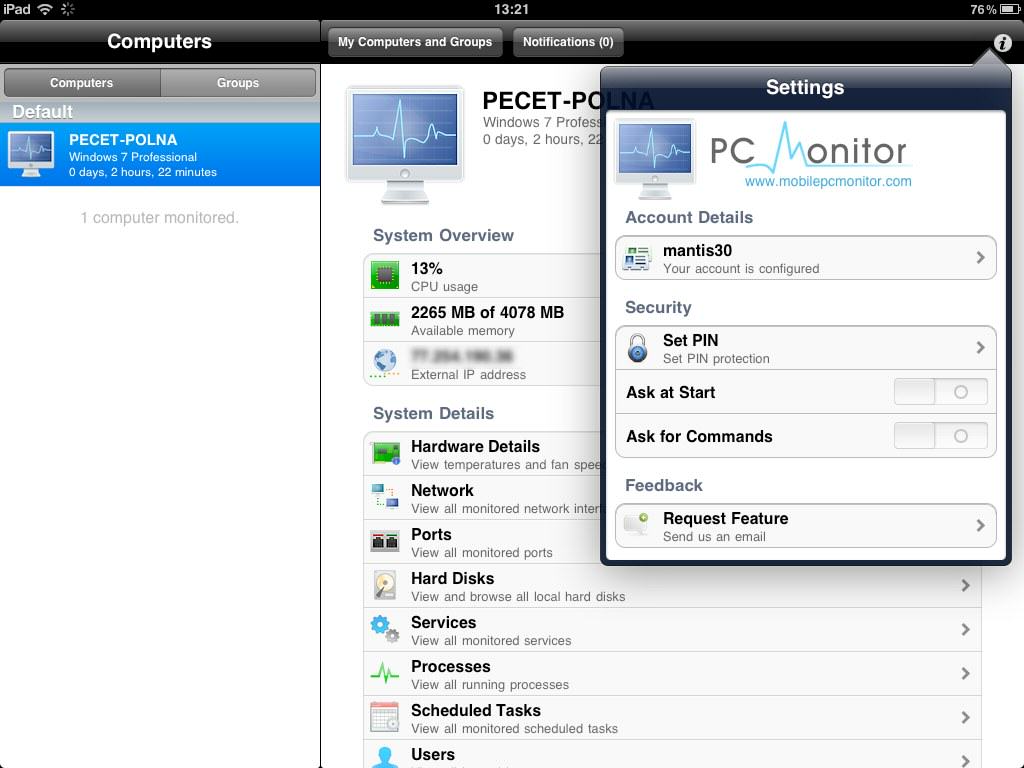Click the Scheduled Tasks calendar icon

(x=385, y=718)
